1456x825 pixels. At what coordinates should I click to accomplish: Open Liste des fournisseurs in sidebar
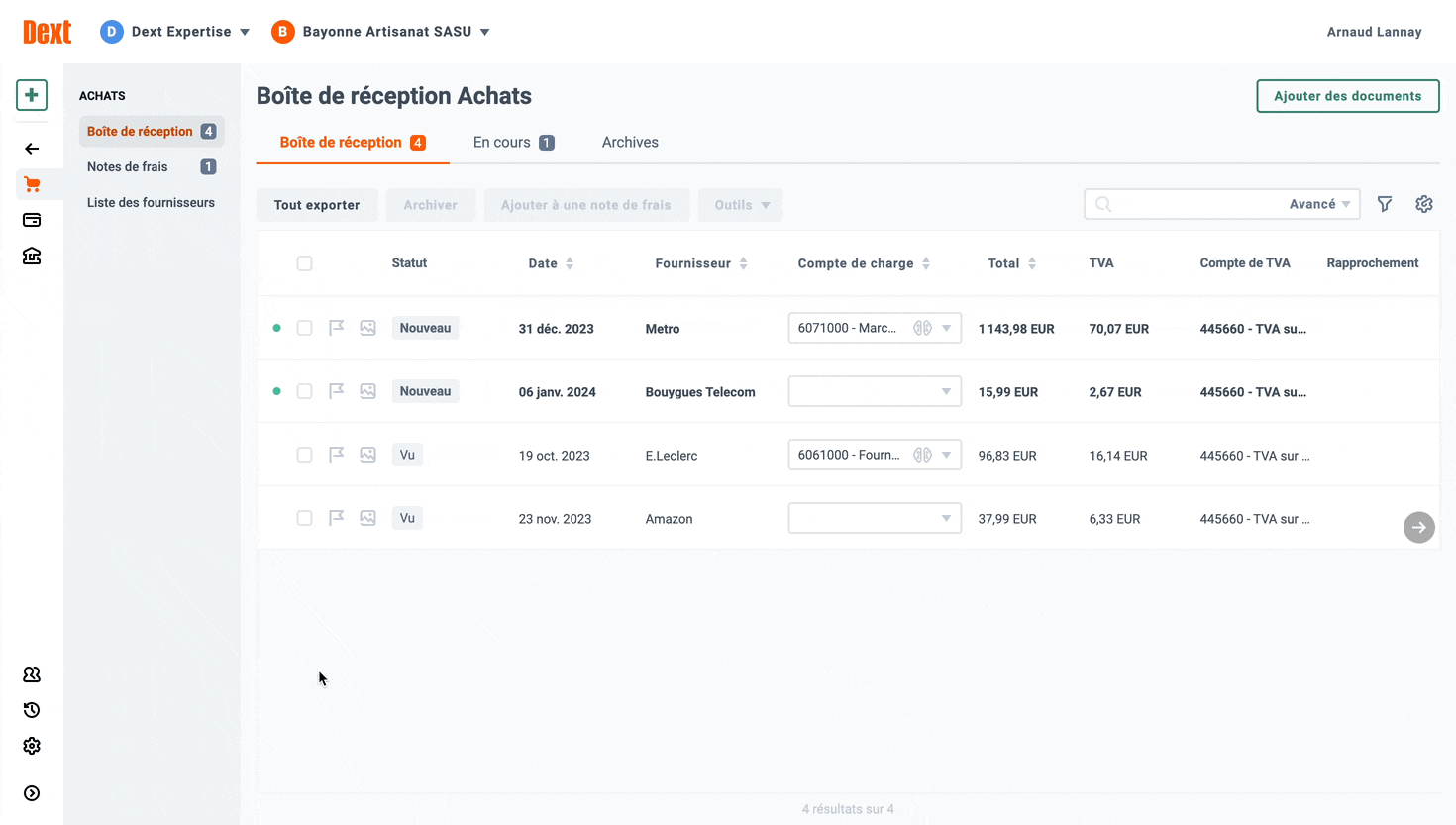pos(151,202)
